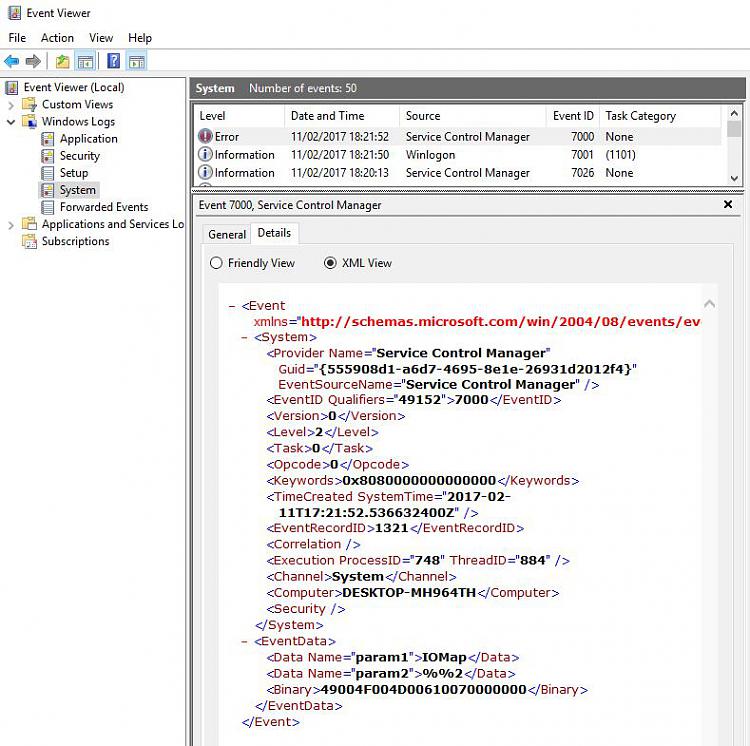
Task: Click the EventRecordID value 1321
Action: [x=392, y=528]
